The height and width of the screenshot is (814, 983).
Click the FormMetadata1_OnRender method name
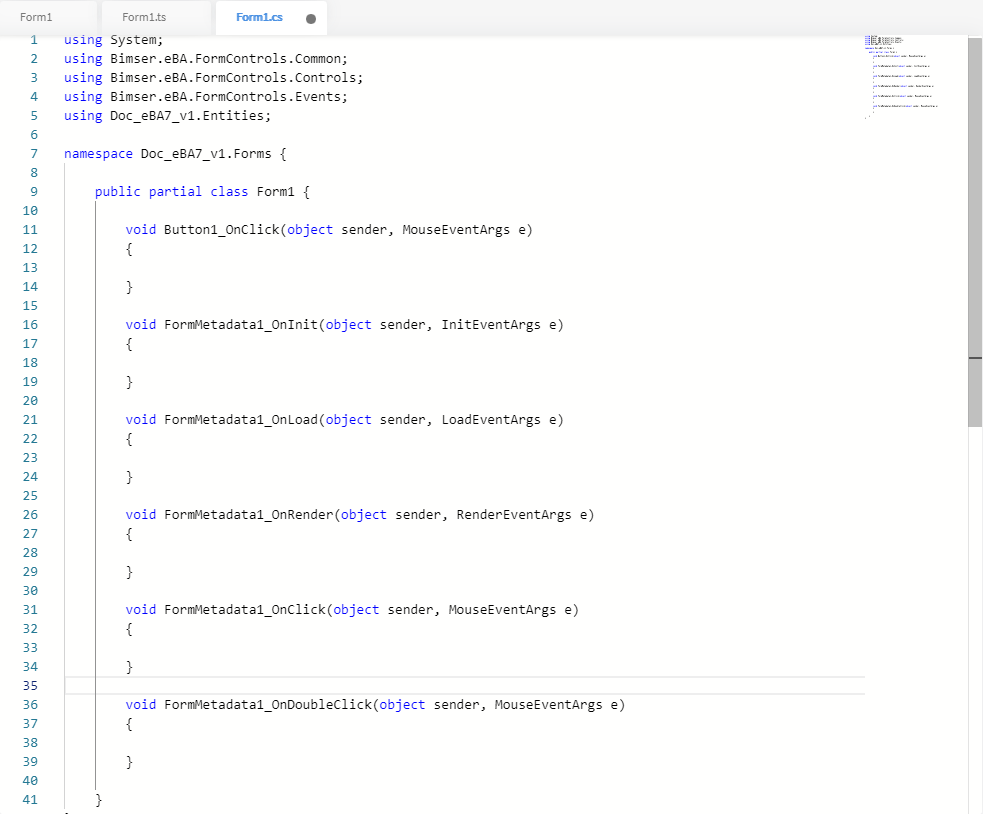tap(248, 514)
